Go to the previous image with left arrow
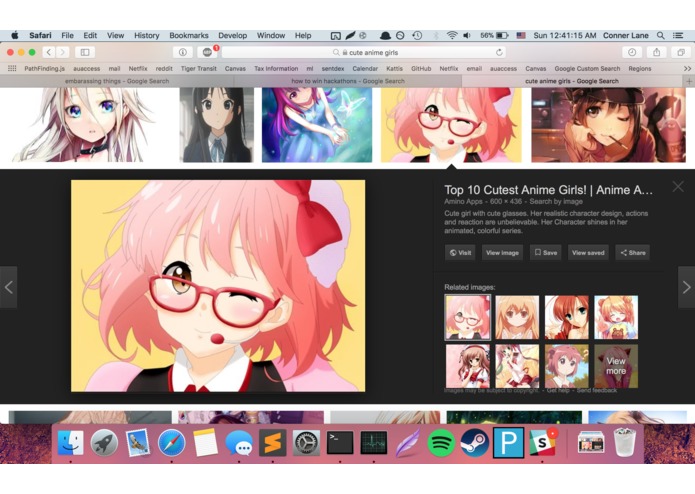The width and height of the screenshot is (695, 494). [x=8, y=287]
